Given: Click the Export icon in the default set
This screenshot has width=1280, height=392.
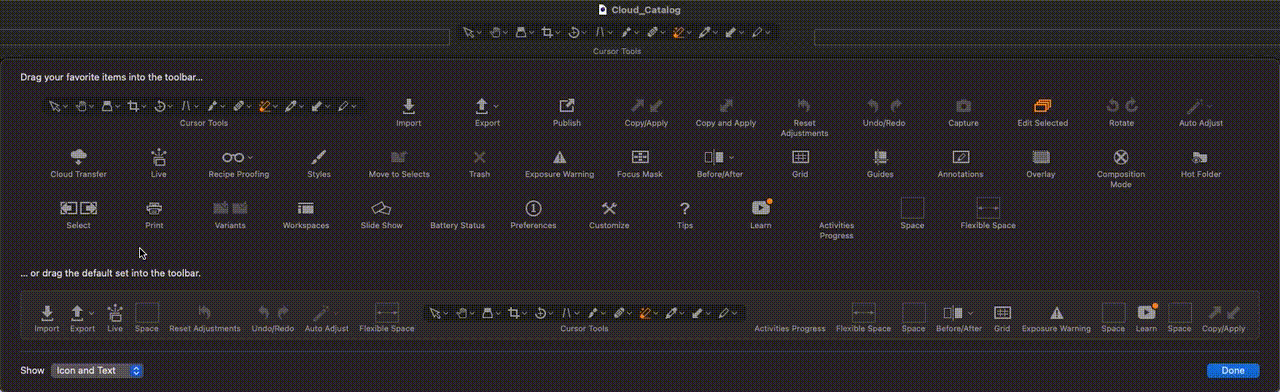Looking at the screenshot, I should point(77,312).
